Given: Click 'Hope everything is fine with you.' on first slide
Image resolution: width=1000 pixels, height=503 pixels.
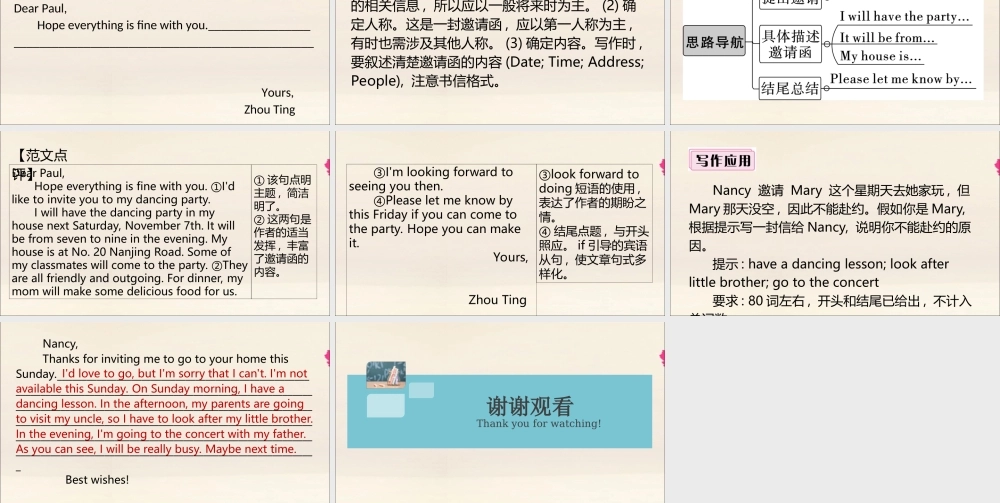Looking at the screenshot, I should [x=122, y=26].
